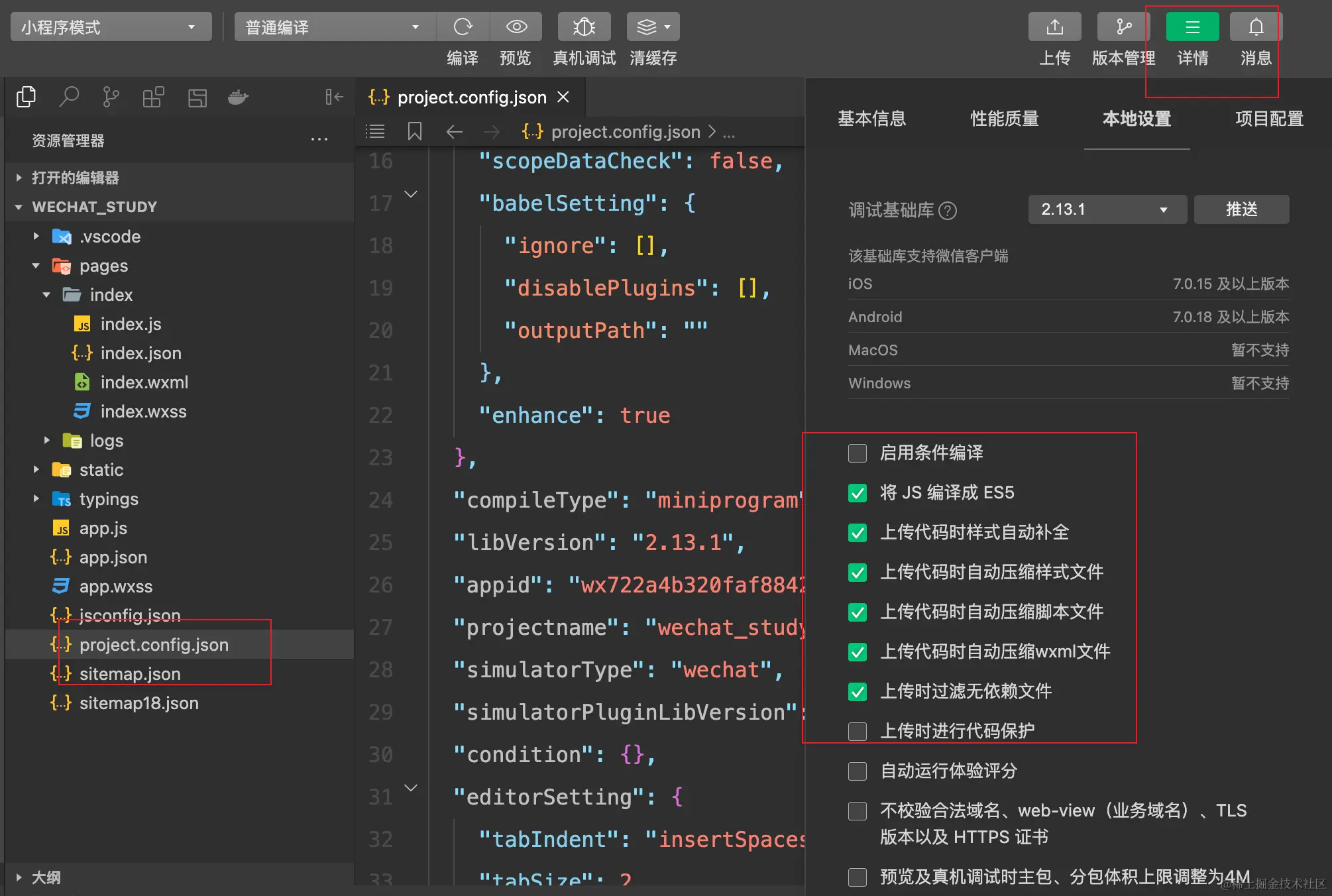Open the Docker whale icon panel
Viewport: 1332px width, 896px height.
tap(238, 97)
